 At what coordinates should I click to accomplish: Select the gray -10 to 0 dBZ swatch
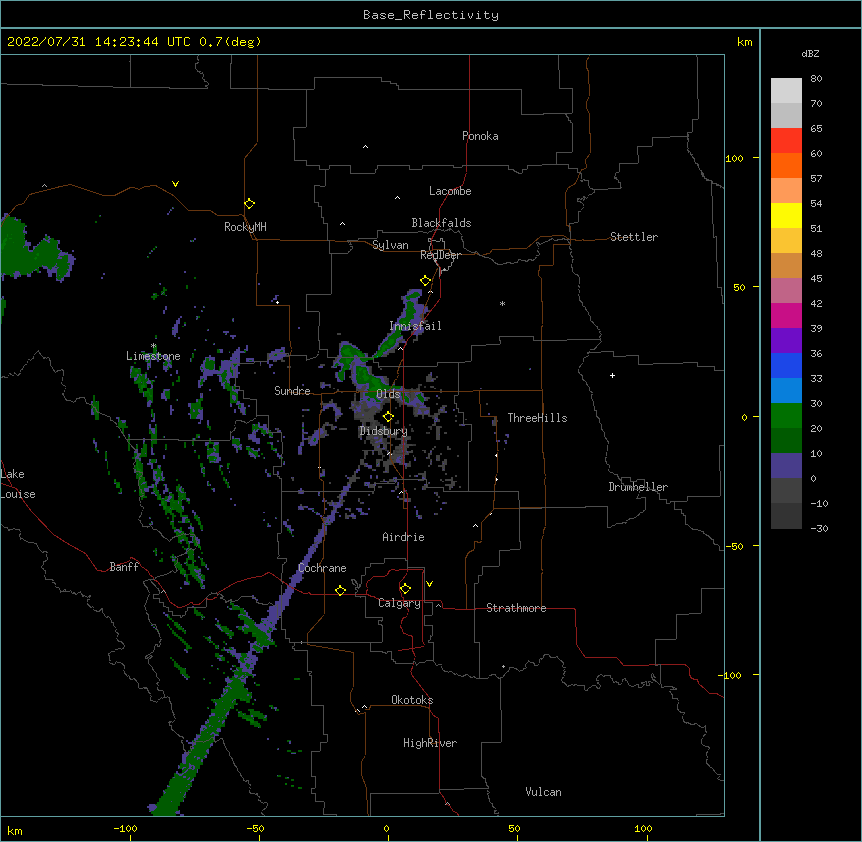tap(786, 491)
